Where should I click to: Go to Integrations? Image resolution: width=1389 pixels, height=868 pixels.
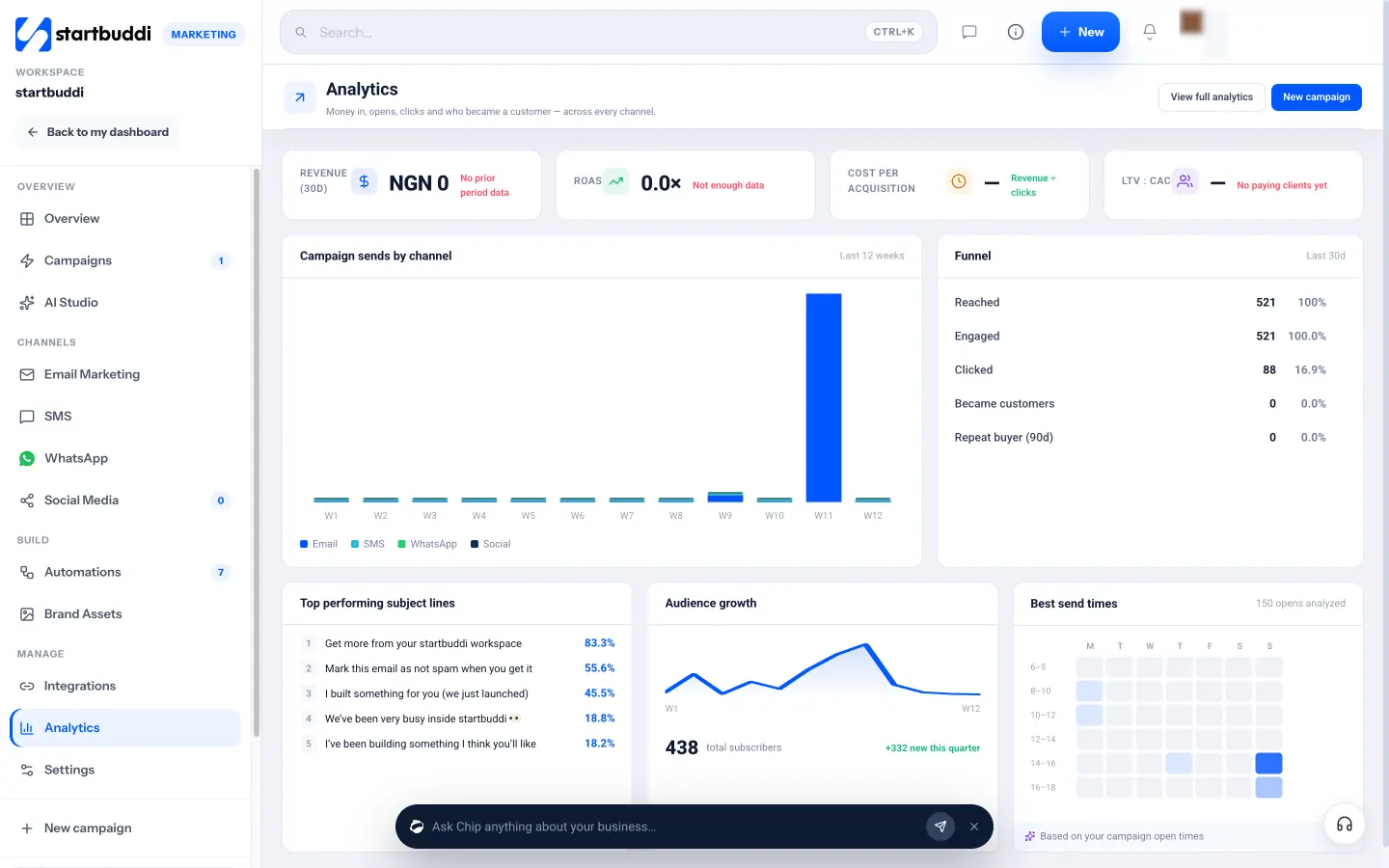point(125,686)
